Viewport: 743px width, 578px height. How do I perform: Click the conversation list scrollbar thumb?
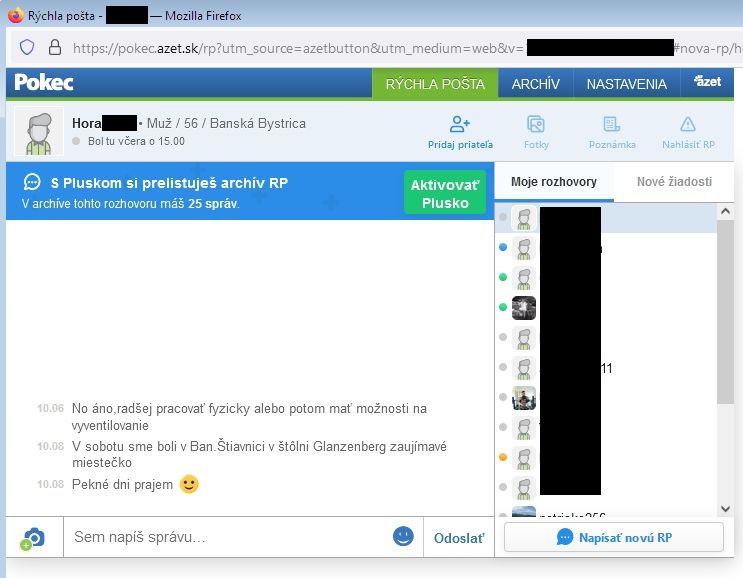click(x=725, y=312)
